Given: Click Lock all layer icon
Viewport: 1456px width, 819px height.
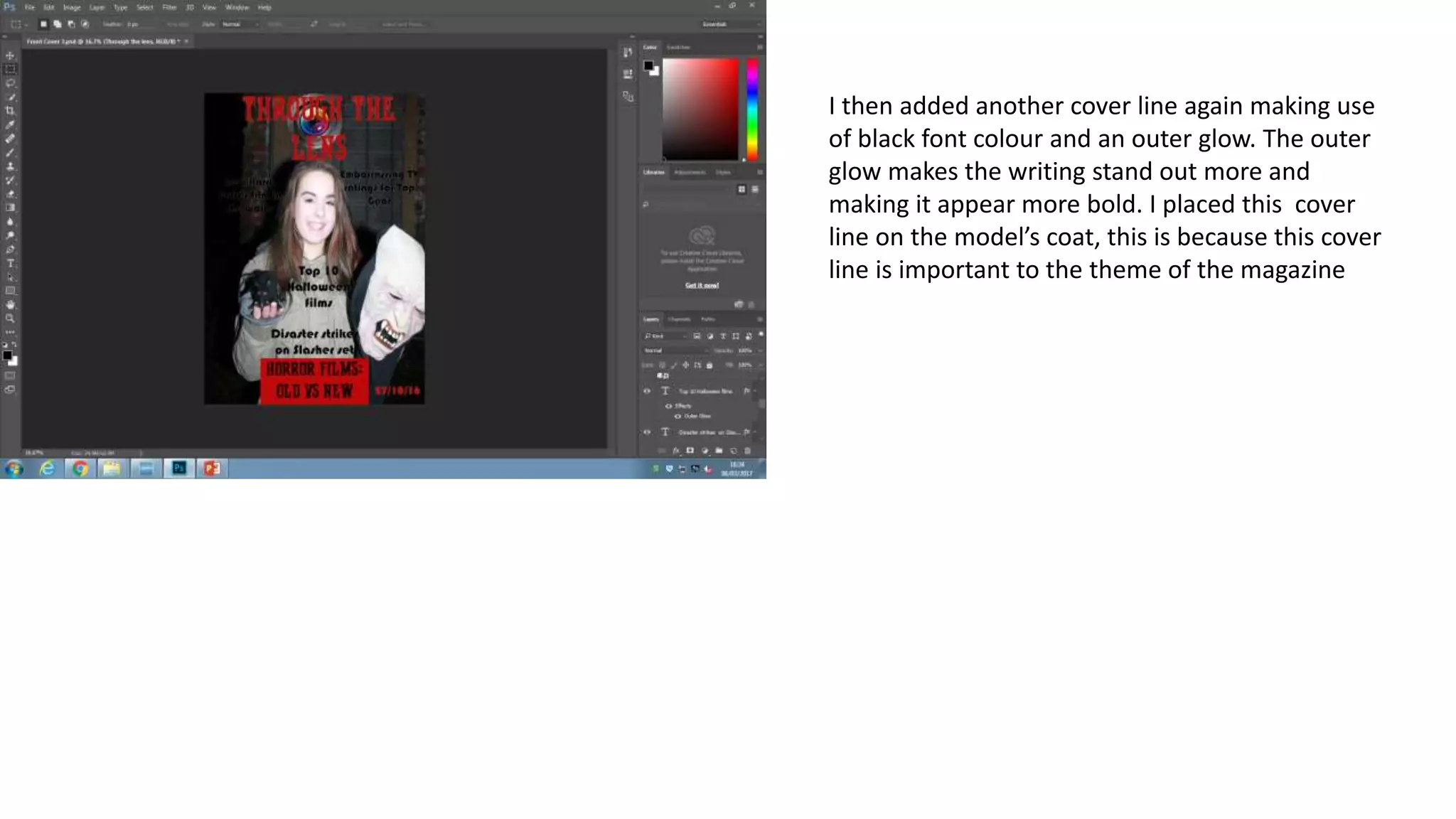Looking at the screenshot, I should point(710,365).
